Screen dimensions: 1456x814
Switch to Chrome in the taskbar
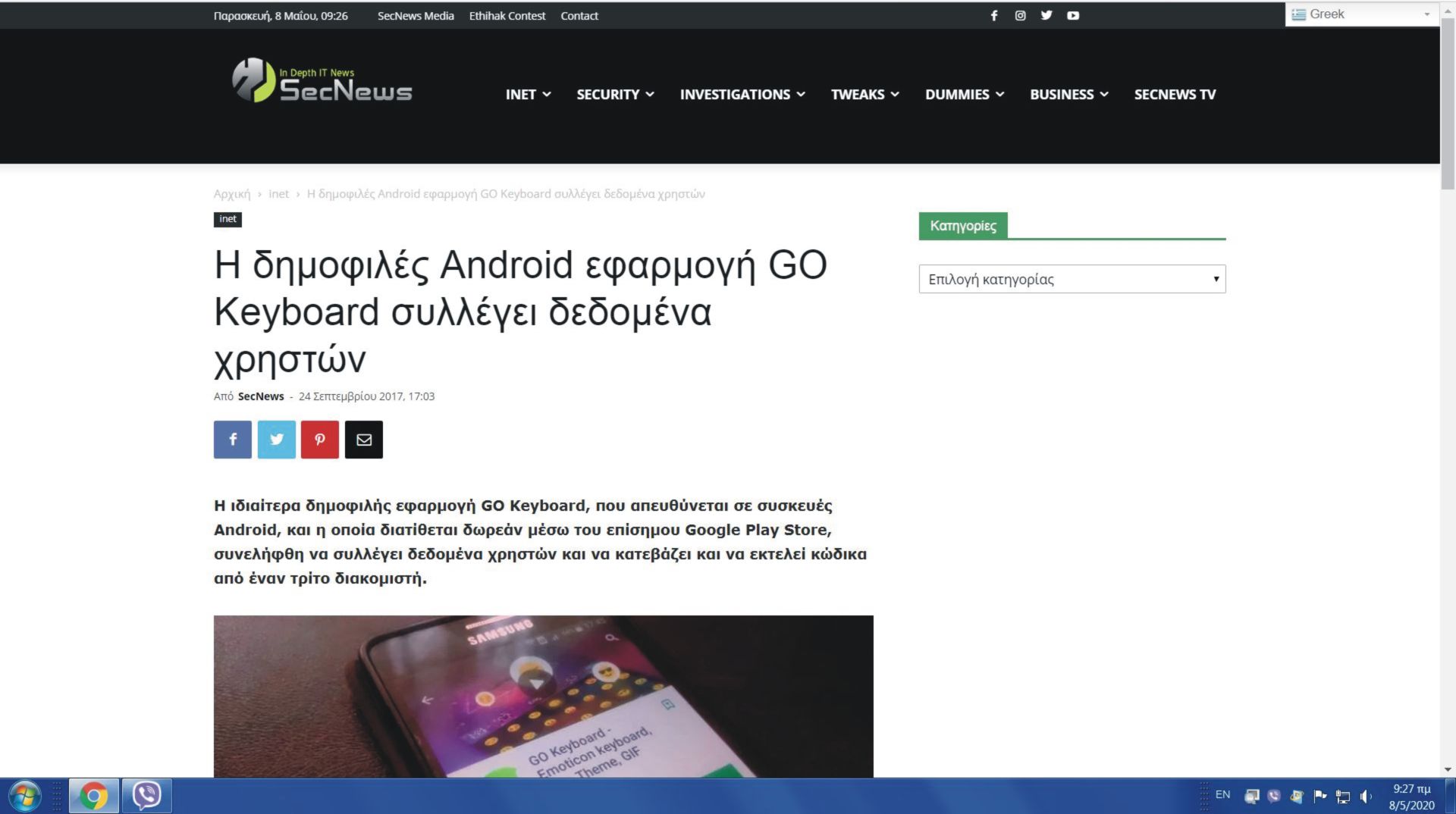pyautogui.click(x=94, y=797)
